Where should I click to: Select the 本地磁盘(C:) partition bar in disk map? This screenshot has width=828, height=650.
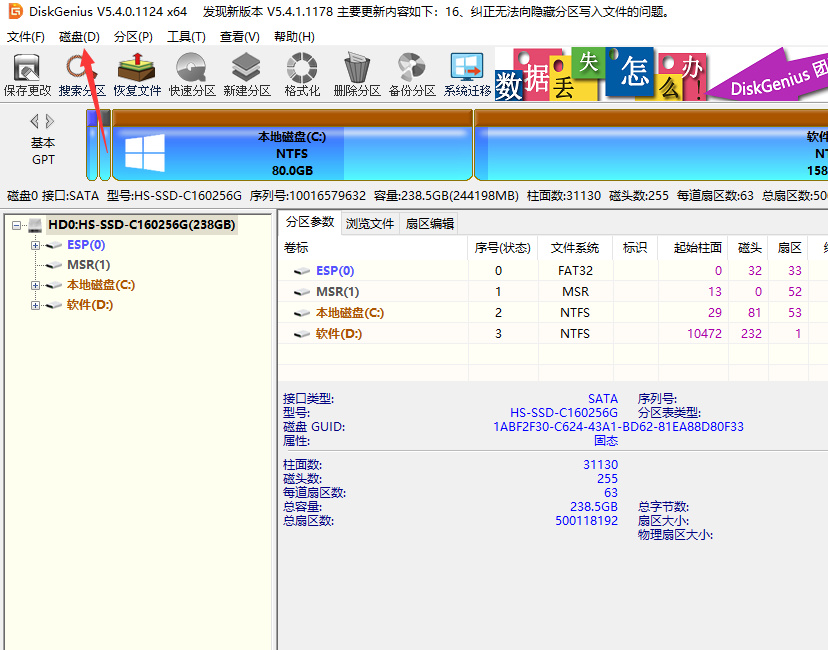(x=292, y=153)
